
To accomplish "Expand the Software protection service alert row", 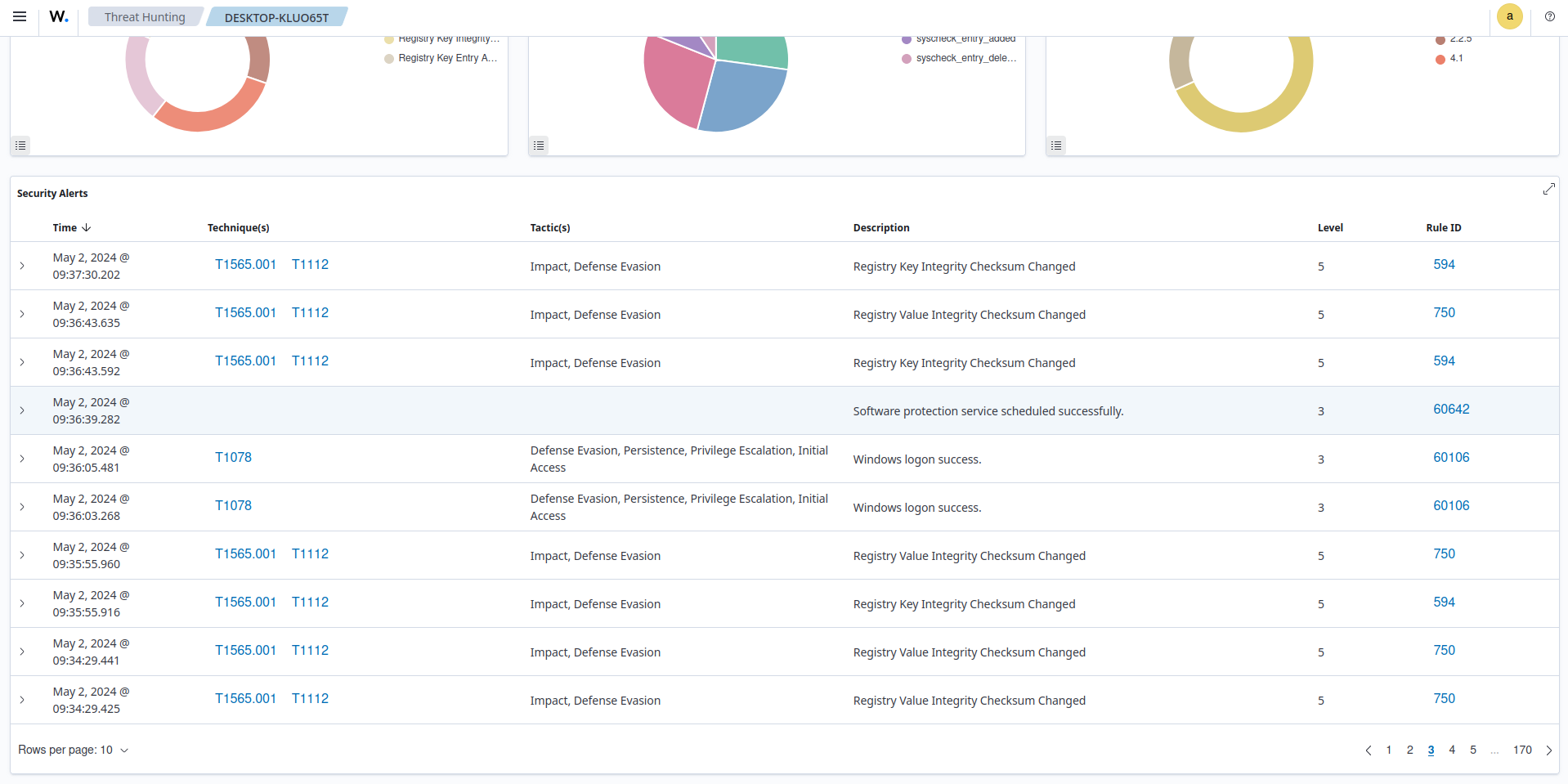I will [22, 410].
